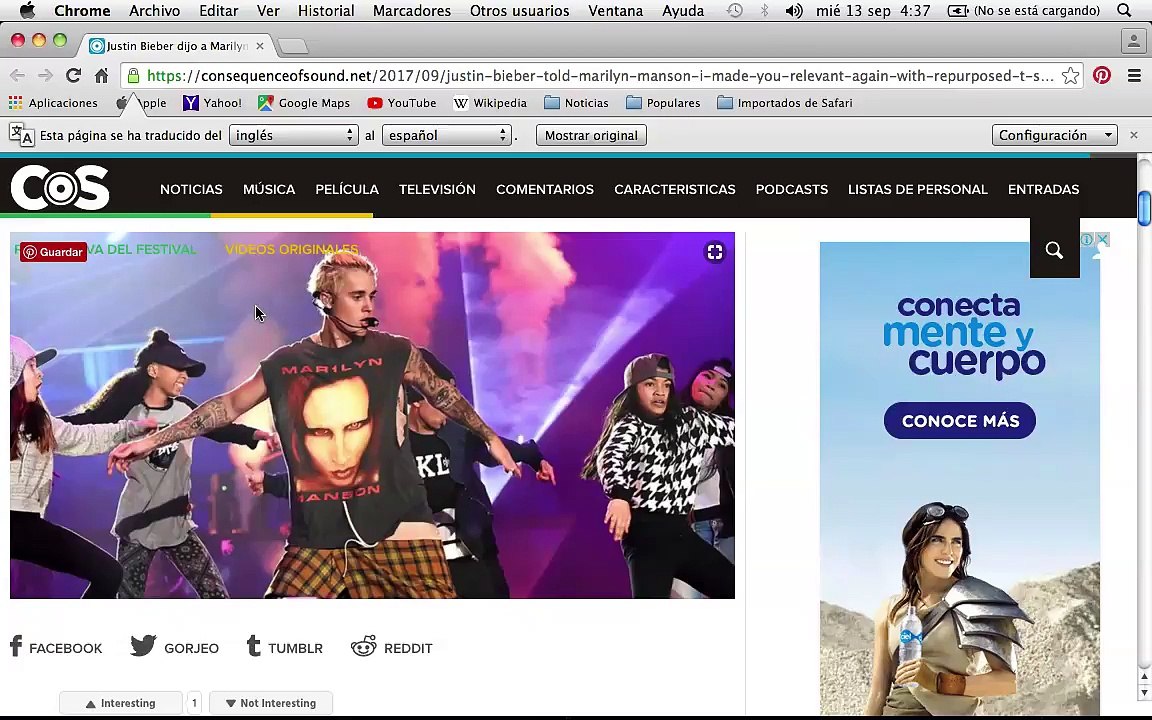
Task: Click the CoS site logo
Action: (x=60, y=187)
